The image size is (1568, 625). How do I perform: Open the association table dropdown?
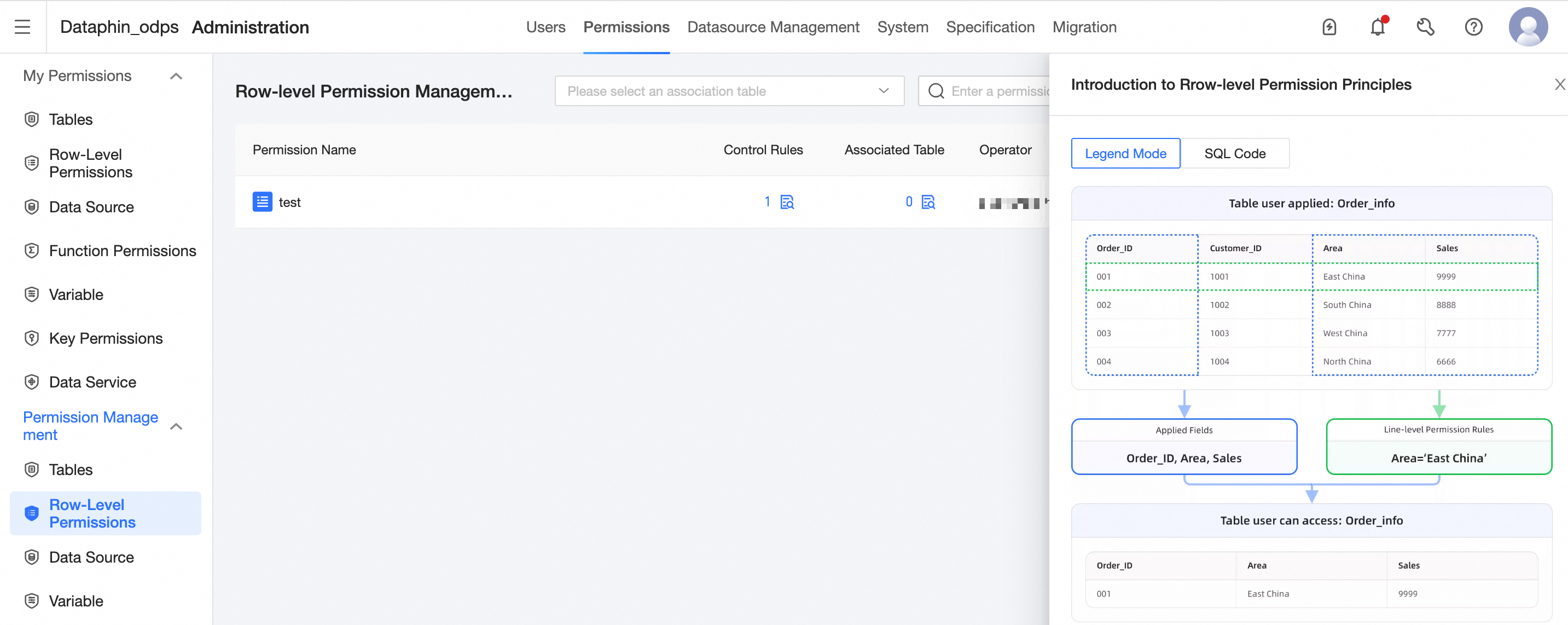pos(729,91)
